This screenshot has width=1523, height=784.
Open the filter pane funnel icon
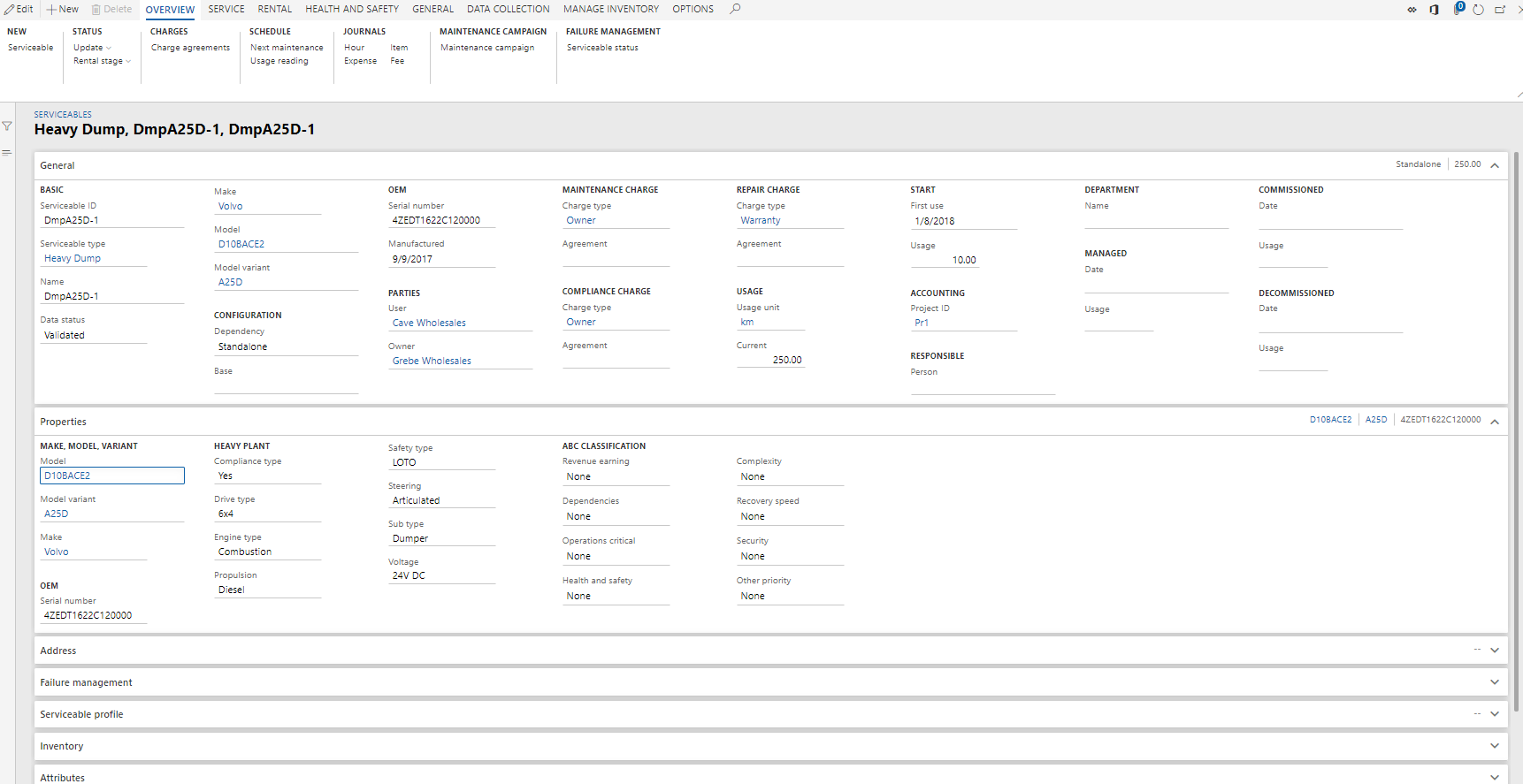(7, 126)
